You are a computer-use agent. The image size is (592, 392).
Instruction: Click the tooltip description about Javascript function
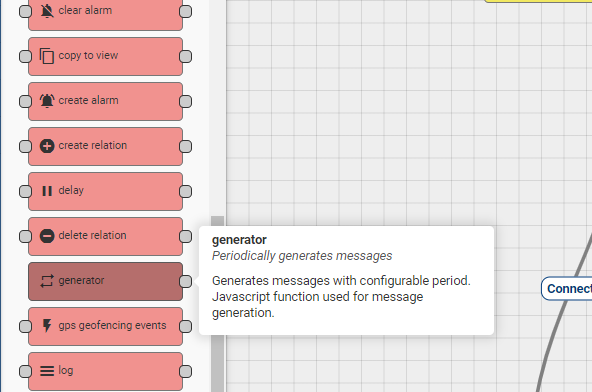[341, 297]
